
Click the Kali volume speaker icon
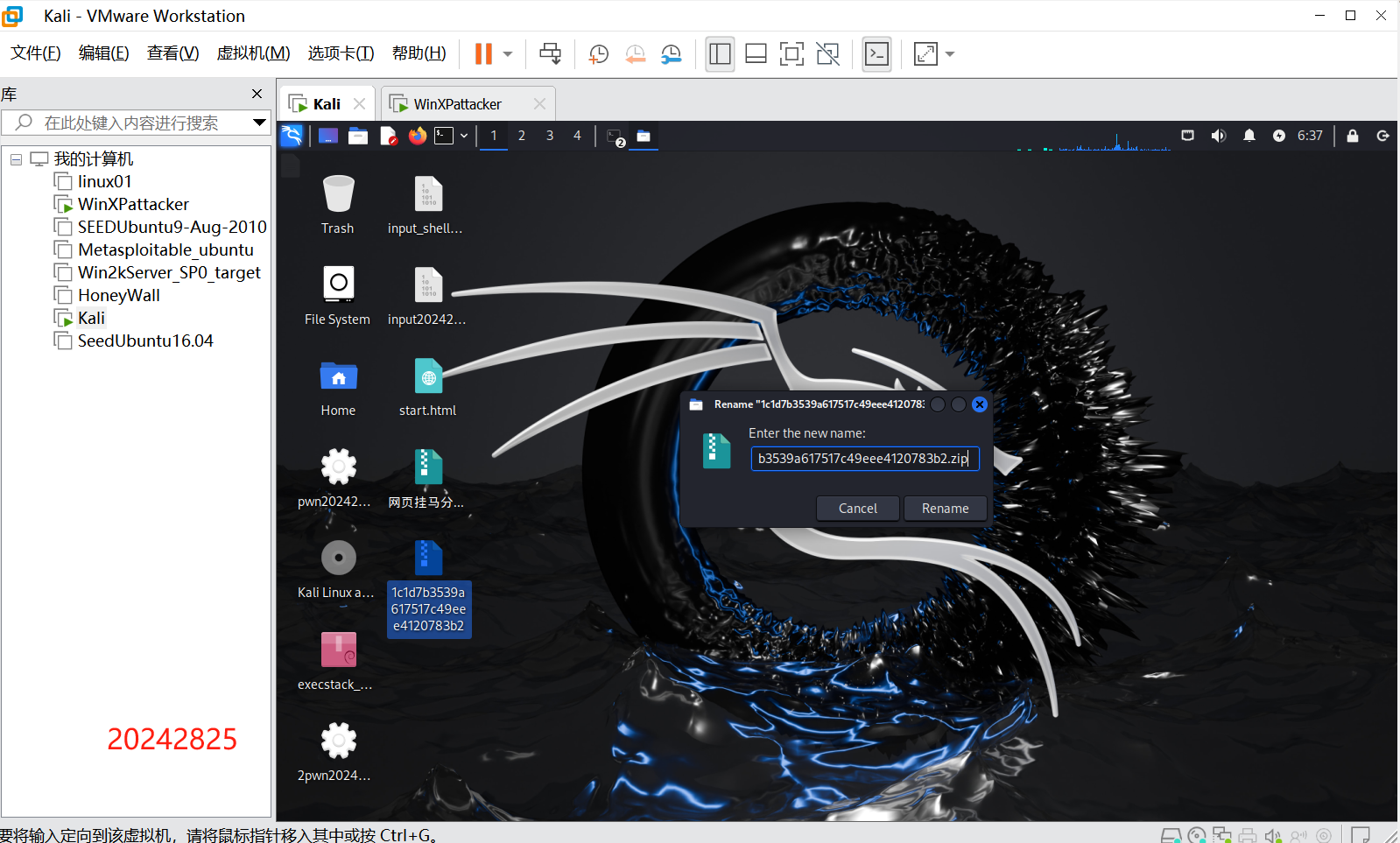pos(1219,136)
